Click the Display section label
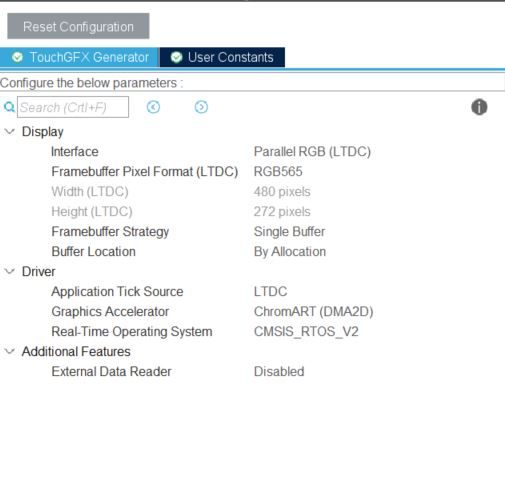Viewport: 505px width, 502px height. tap(43, 132)
